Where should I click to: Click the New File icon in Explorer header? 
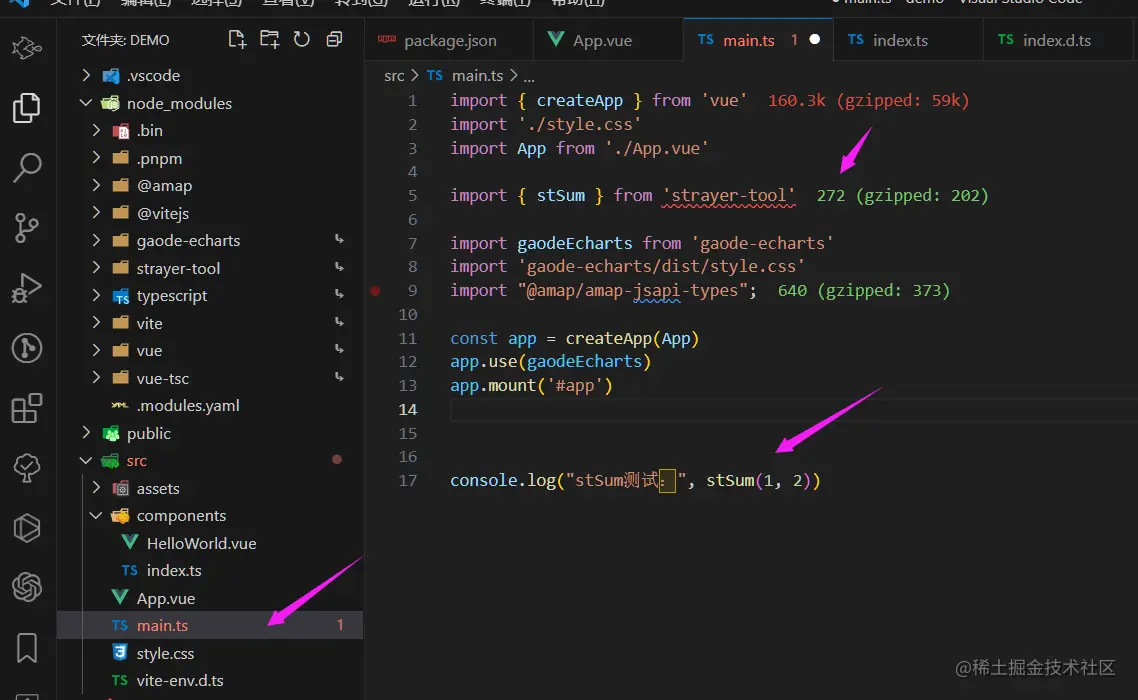click(237, 39)
